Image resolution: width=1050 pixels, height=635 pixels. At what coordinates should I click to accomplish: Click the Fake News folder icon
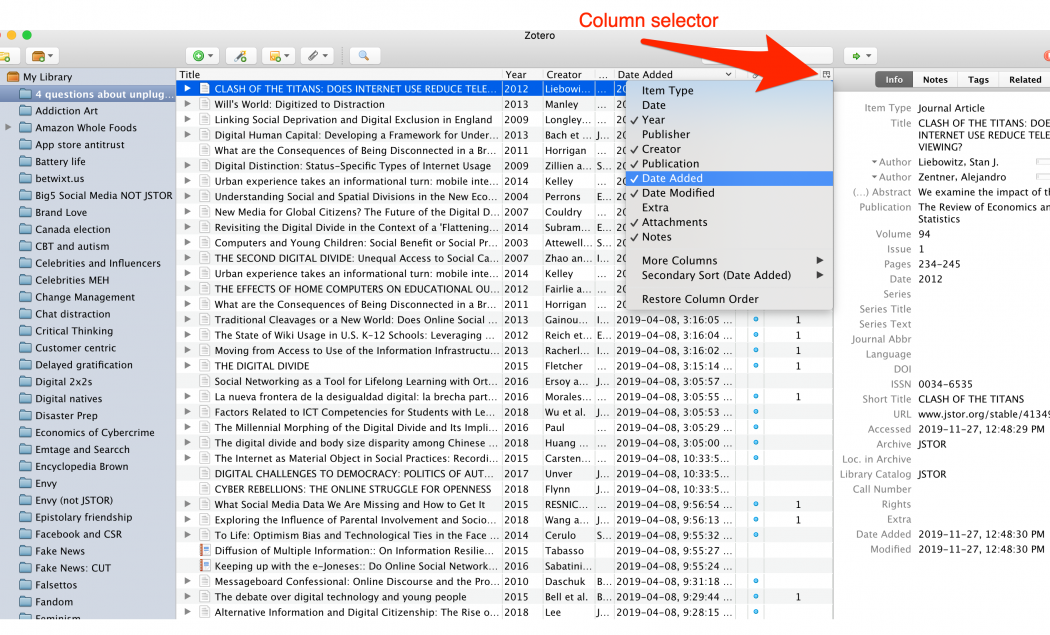[25, 551]
